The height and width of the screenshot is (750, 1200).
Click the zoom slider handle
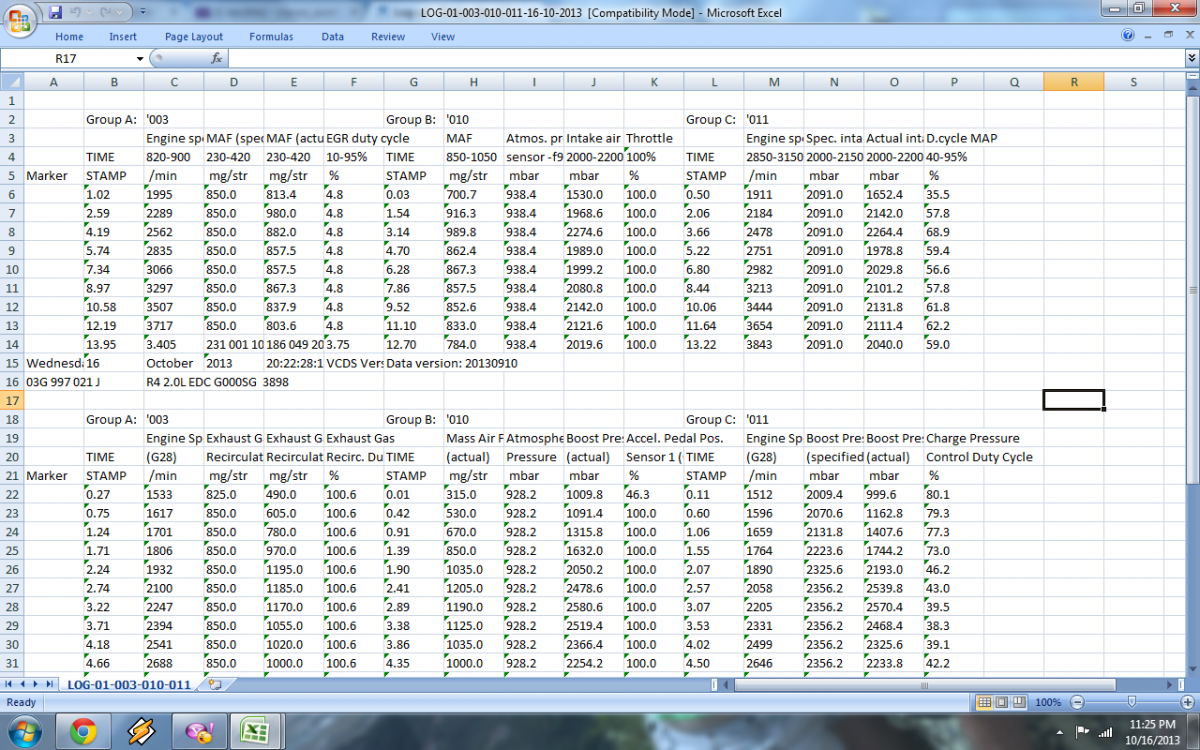pos(1131,702)
